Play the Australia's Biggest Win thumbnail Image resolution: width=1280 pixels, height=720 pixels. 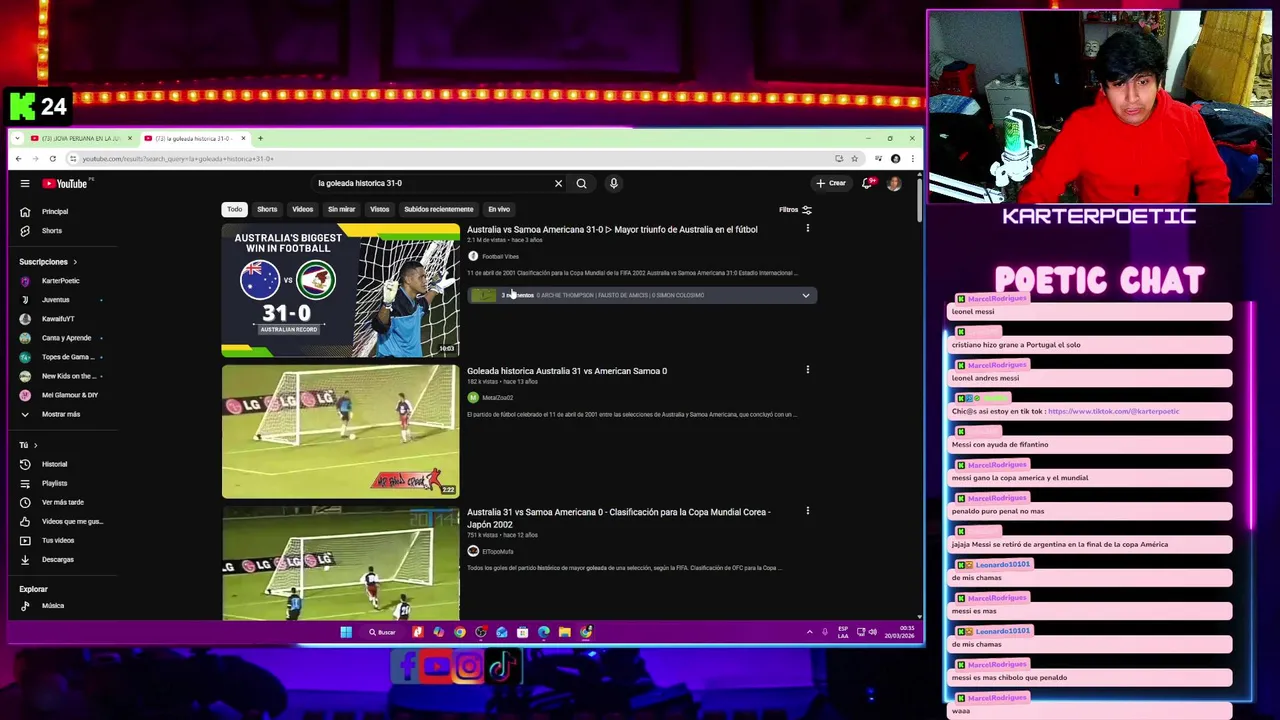[x=340, y=290]
